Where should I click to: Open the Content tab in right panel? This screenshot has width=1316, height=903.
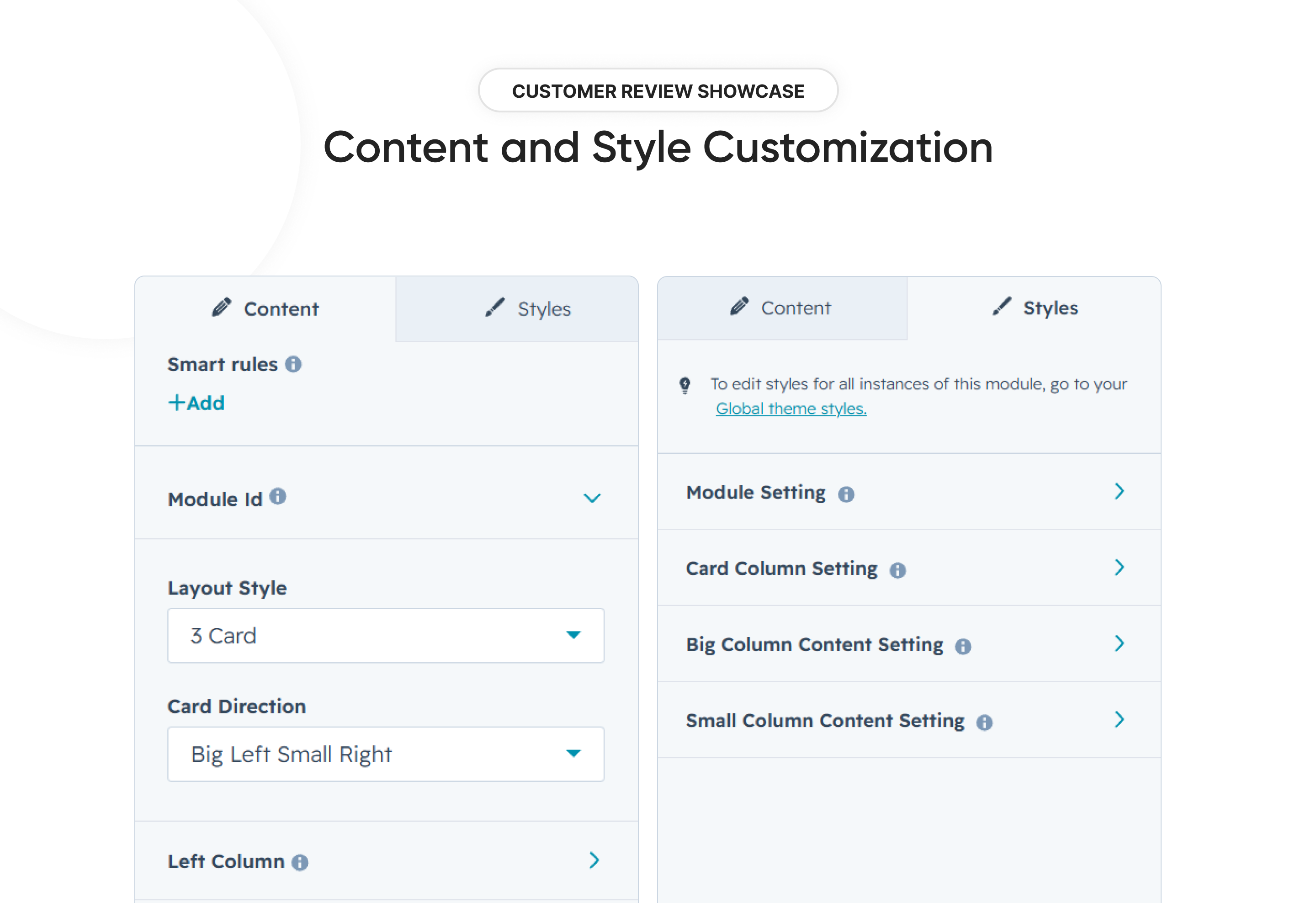click(782, 308)
